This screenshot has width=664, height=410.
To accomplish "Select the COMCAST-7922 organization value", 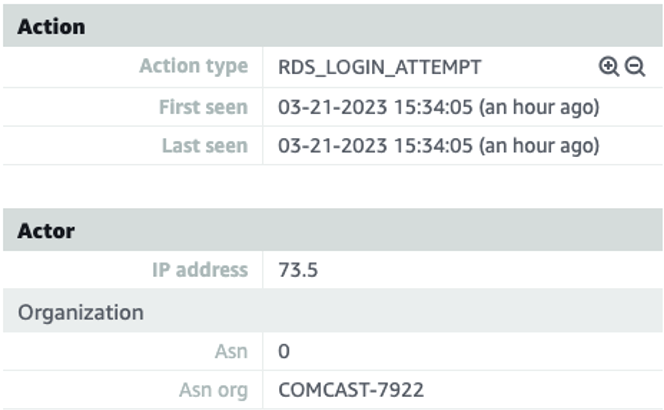I will click(350, 390).
